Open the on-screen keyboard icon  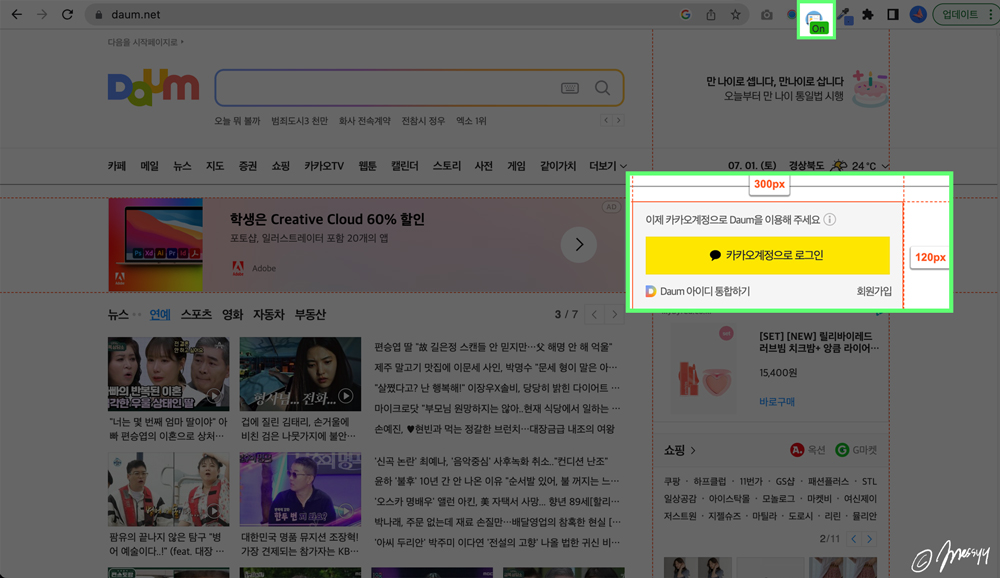(570, 88)
